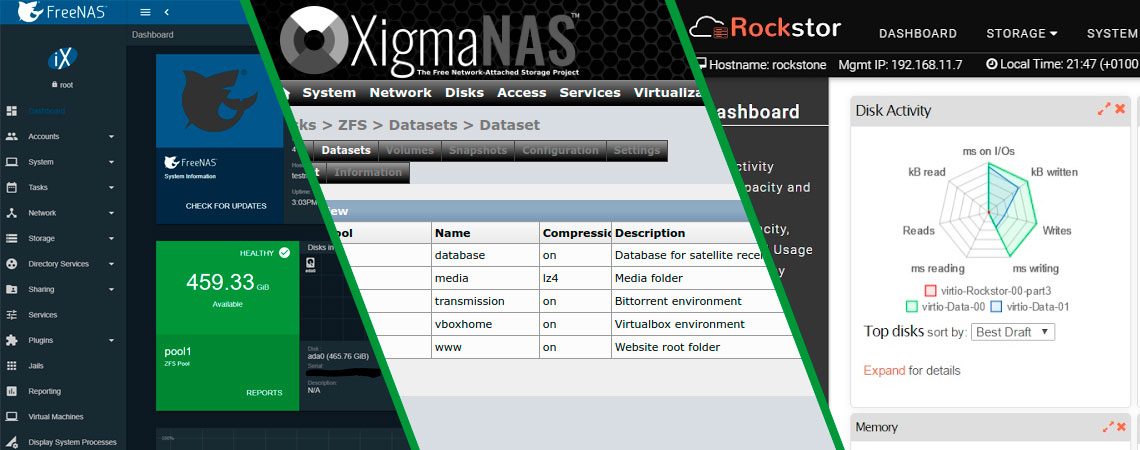Select the Datasets tab in XigmaNAS
This screenshot has height=450, width=1140.
pos(346,150)
